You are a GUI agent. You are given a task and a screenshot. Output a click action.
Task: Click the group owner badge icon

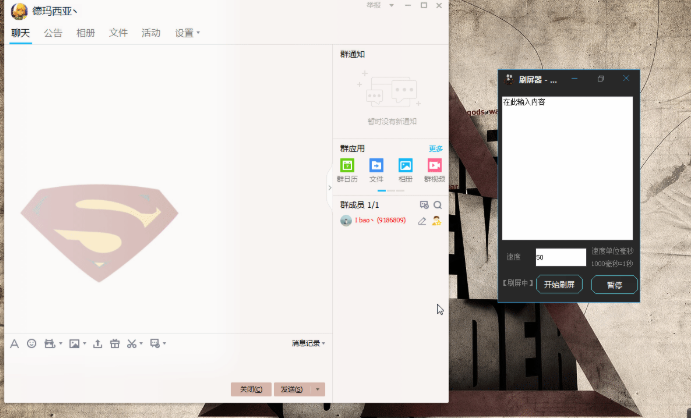tap(437, 221)
